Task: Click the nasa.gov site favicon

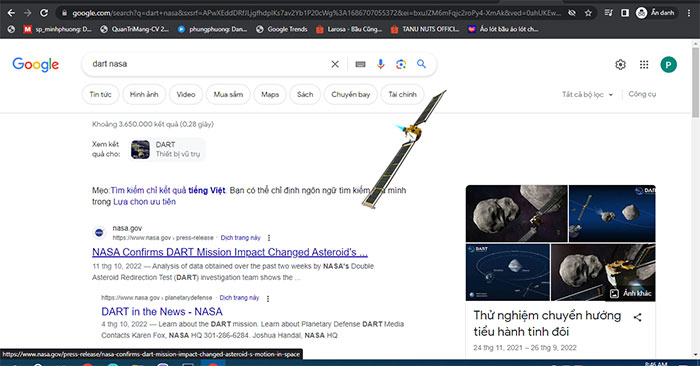Action: coord(99,233)
